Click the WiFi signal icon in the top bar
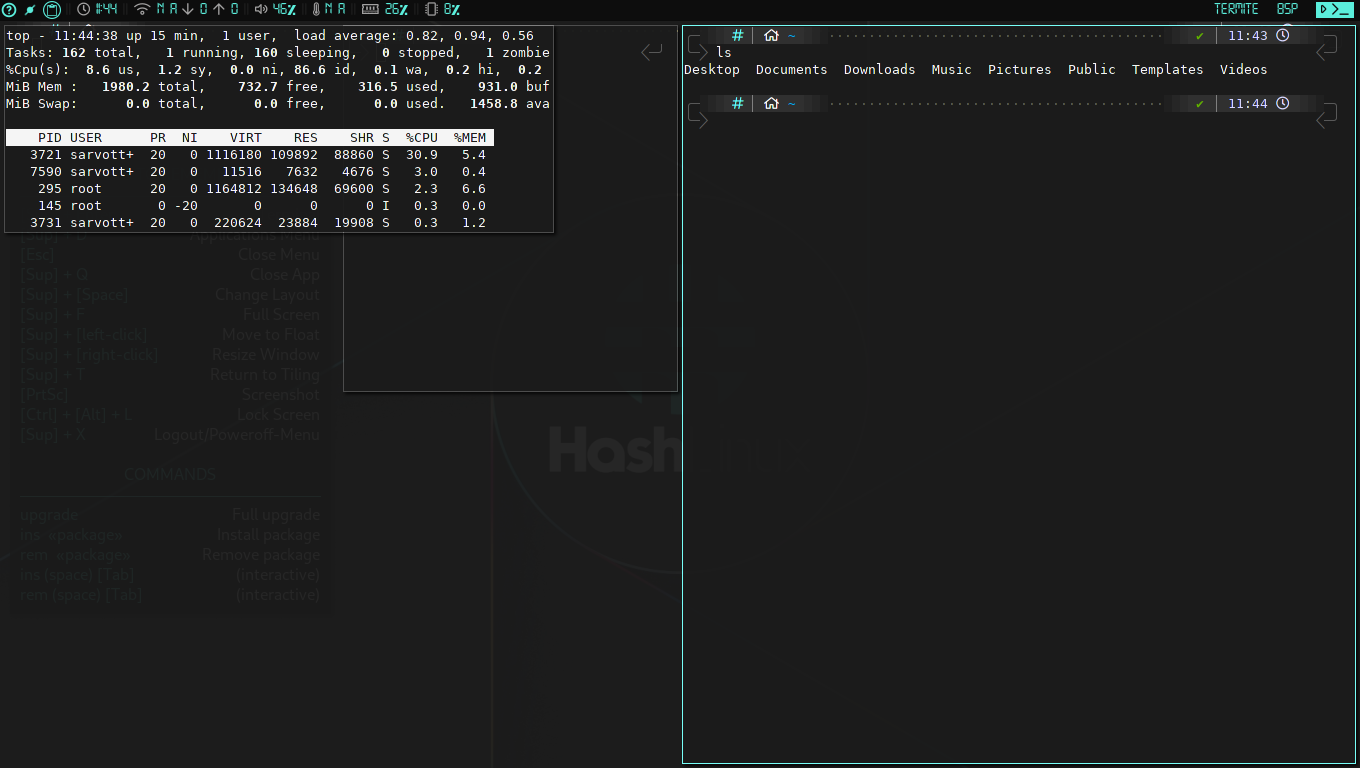The height and width of the screenshot is (768, 1360). (x=143, y=9)
